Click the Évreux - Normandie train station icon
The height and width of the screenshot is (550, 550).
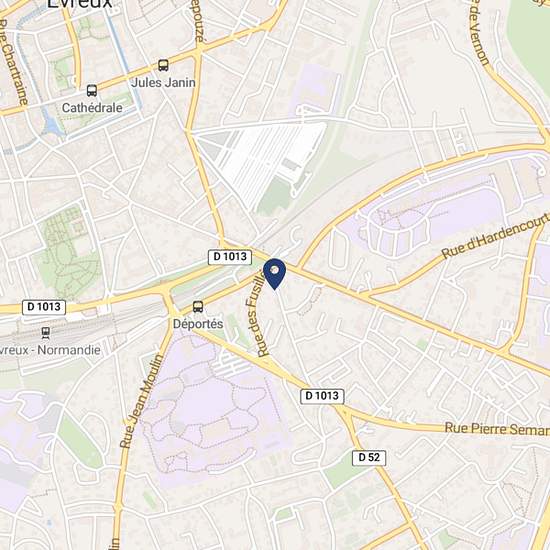tap(46, 333)
